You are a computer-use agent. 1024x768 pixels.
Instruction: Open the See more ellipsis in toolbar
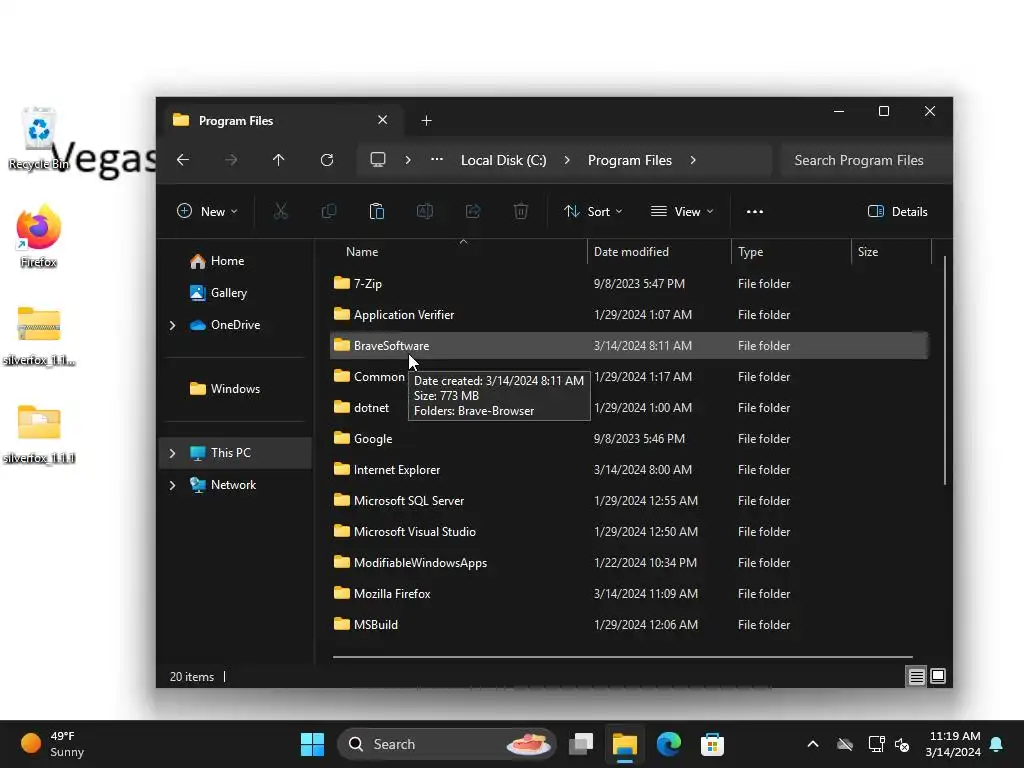coord(755,211)
